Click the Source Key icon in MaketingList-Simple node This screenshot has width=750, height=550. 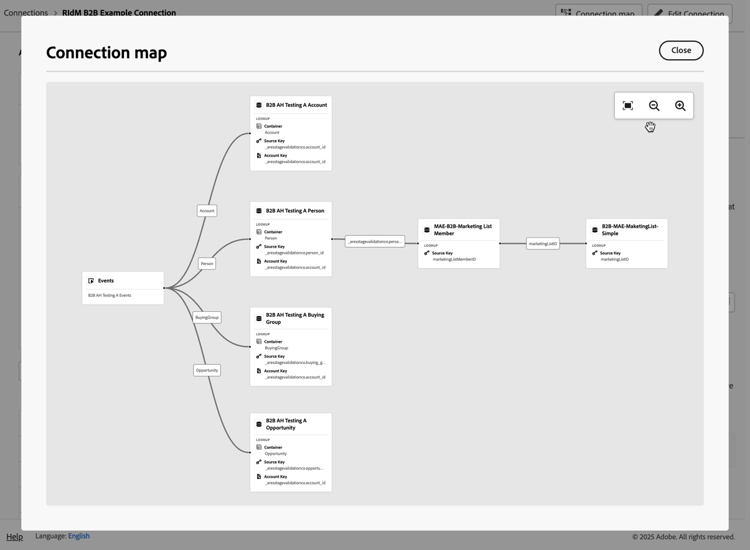[595, 253]
